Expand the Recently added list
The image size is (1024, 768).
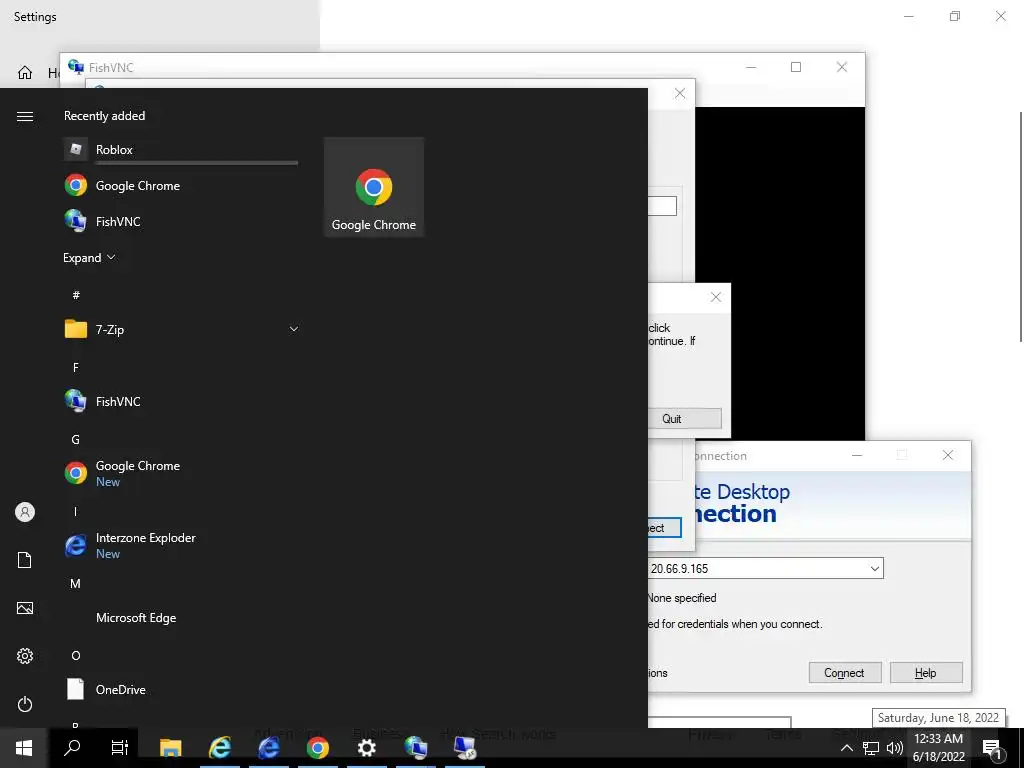[89, 257]
